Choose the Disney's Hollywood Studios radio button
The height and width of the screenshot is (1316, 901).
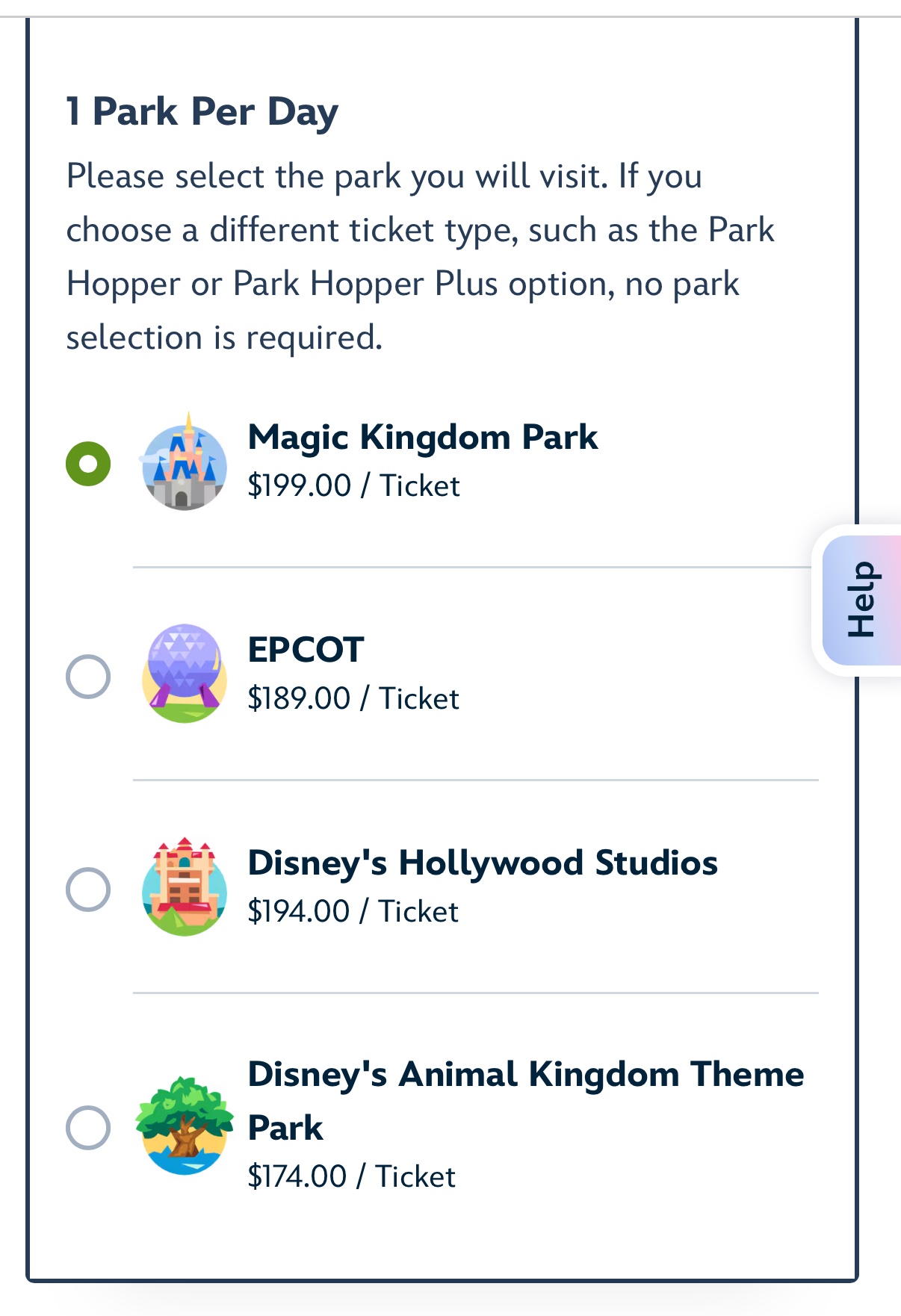(x=88, y=890)
